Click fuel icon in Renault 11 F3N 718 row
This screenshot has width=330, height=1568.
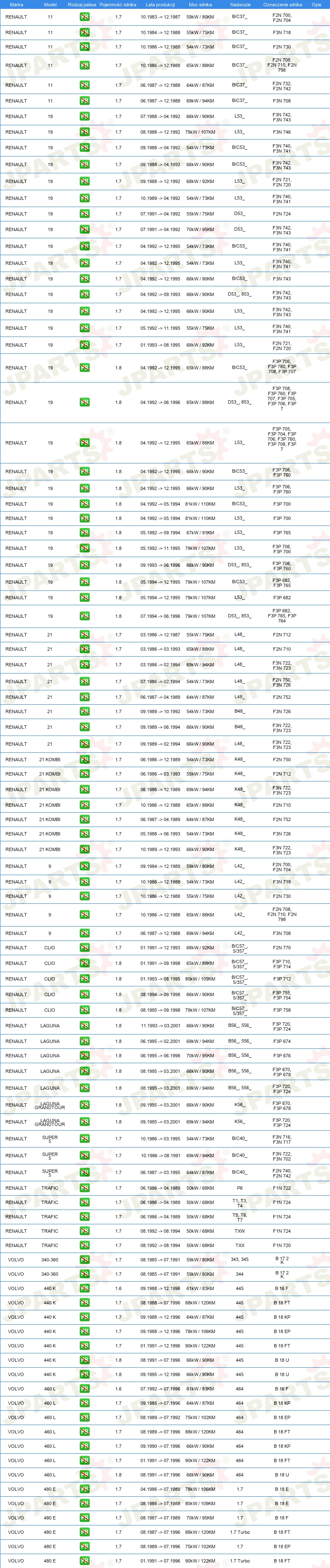tap(85, 32)
